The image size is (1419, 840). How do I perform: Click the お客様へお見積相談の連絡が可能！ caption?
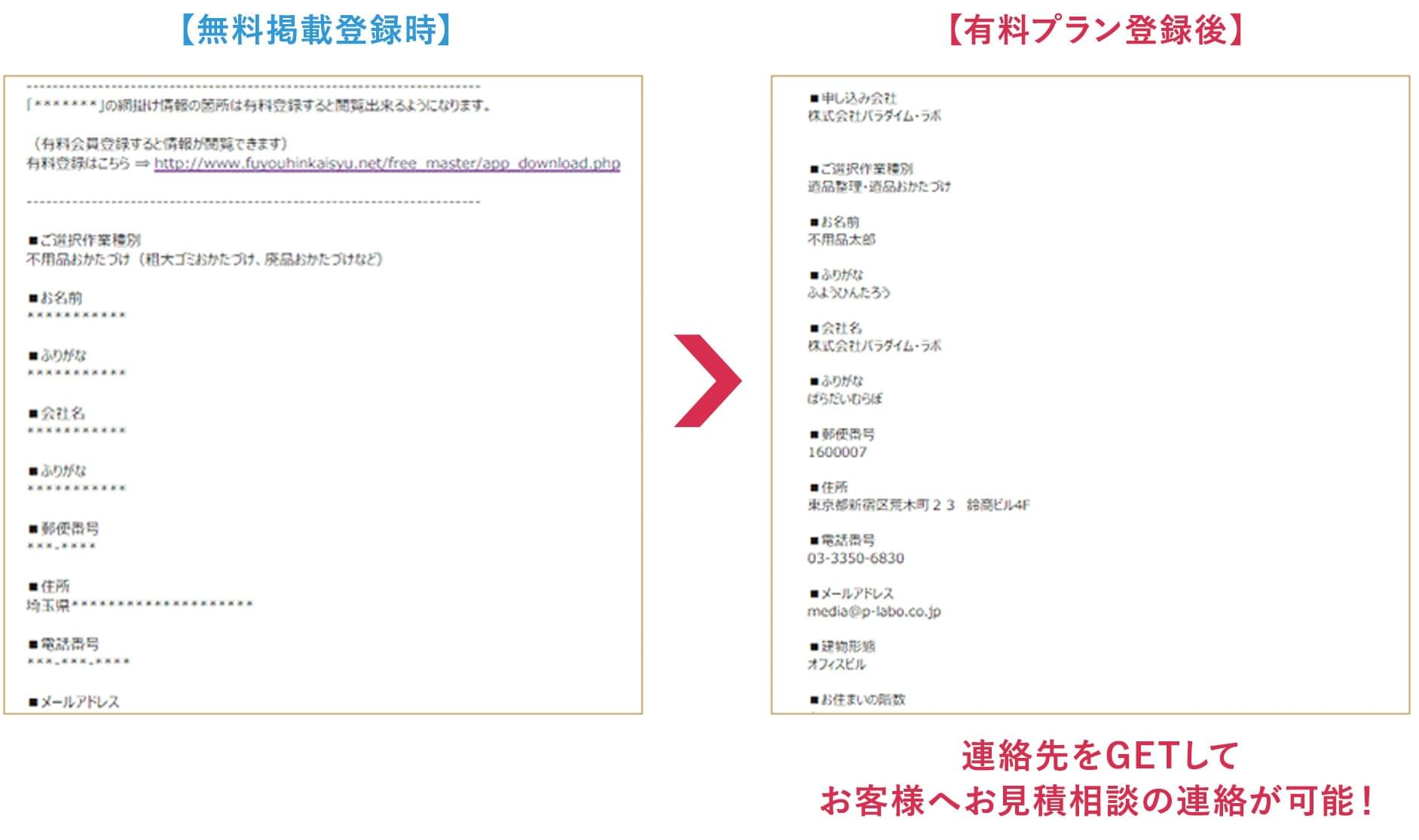click(1097, 801)
